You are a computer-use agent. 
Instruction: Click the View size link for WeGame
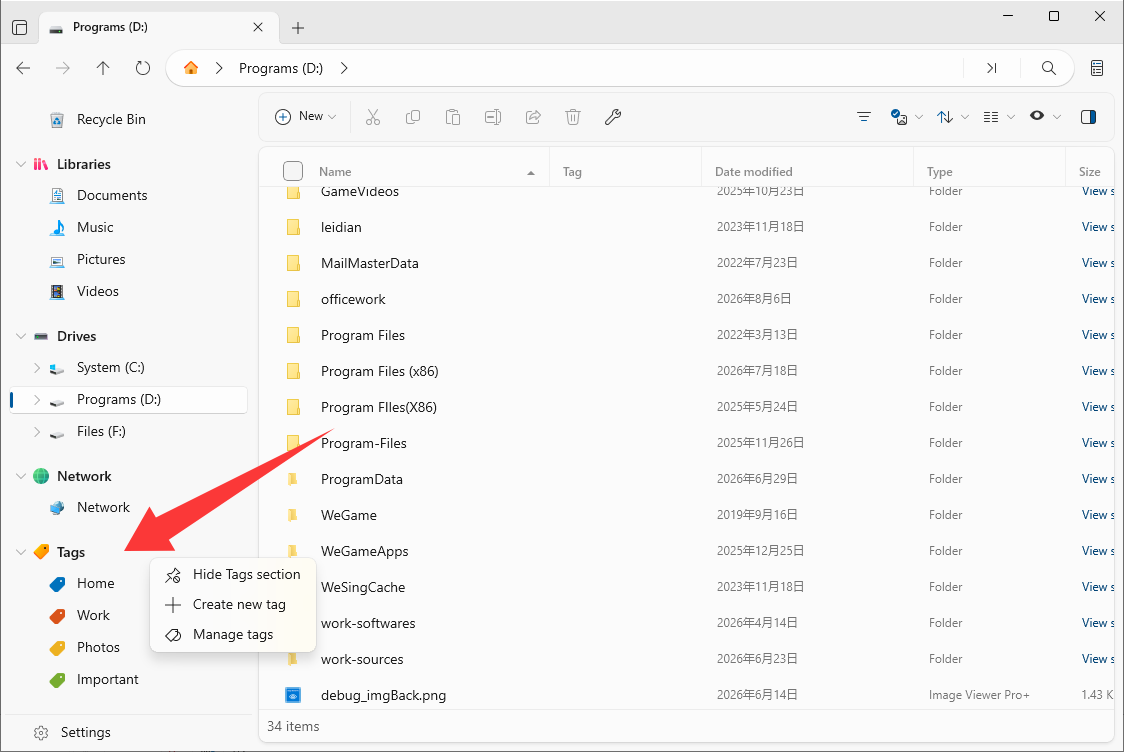point(1097,515)
